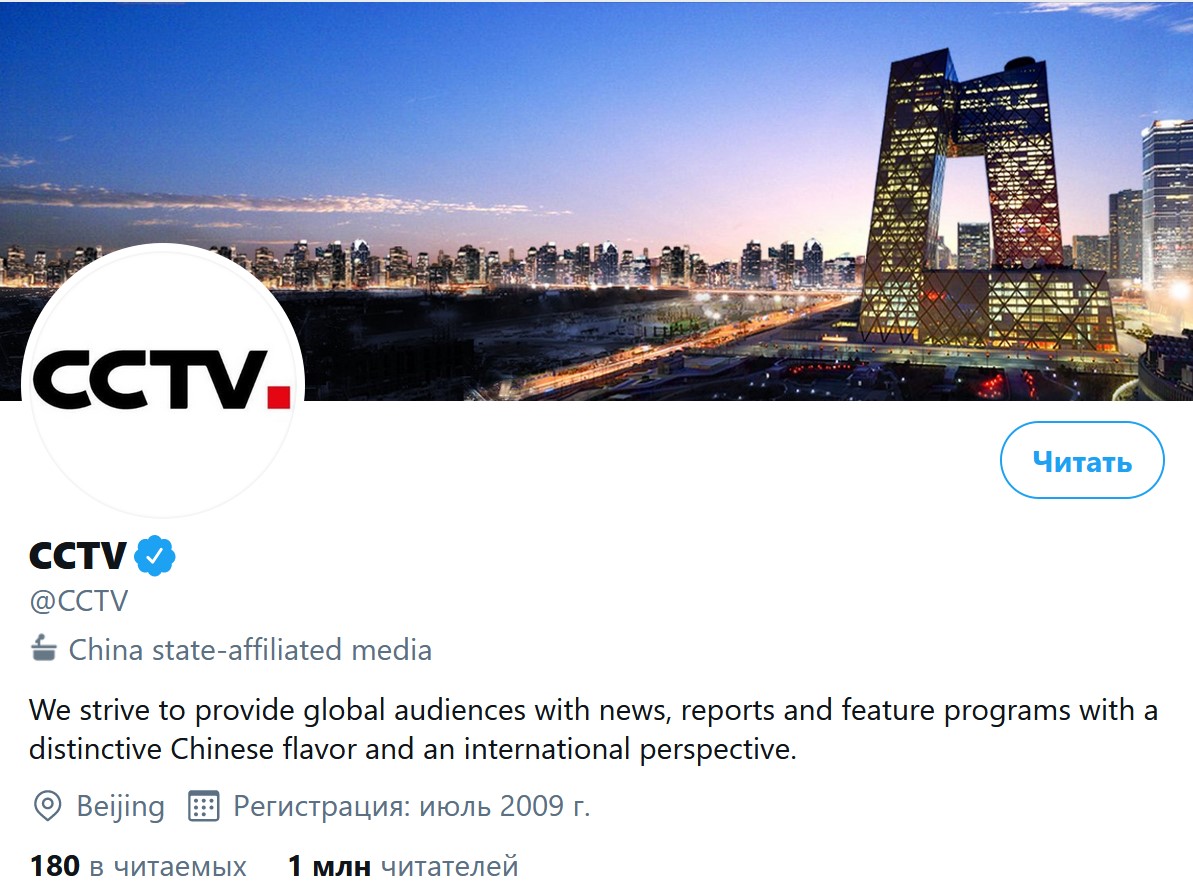Screen dimensions: 1193x891
Task: Open the 180 в читаемых following list
Action: (138, 866)
